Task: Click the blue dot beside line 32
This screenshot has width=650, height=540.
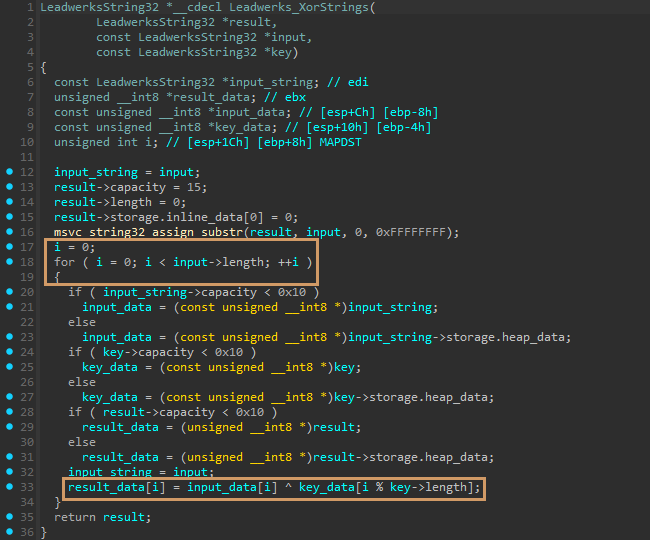Action: 10,471
